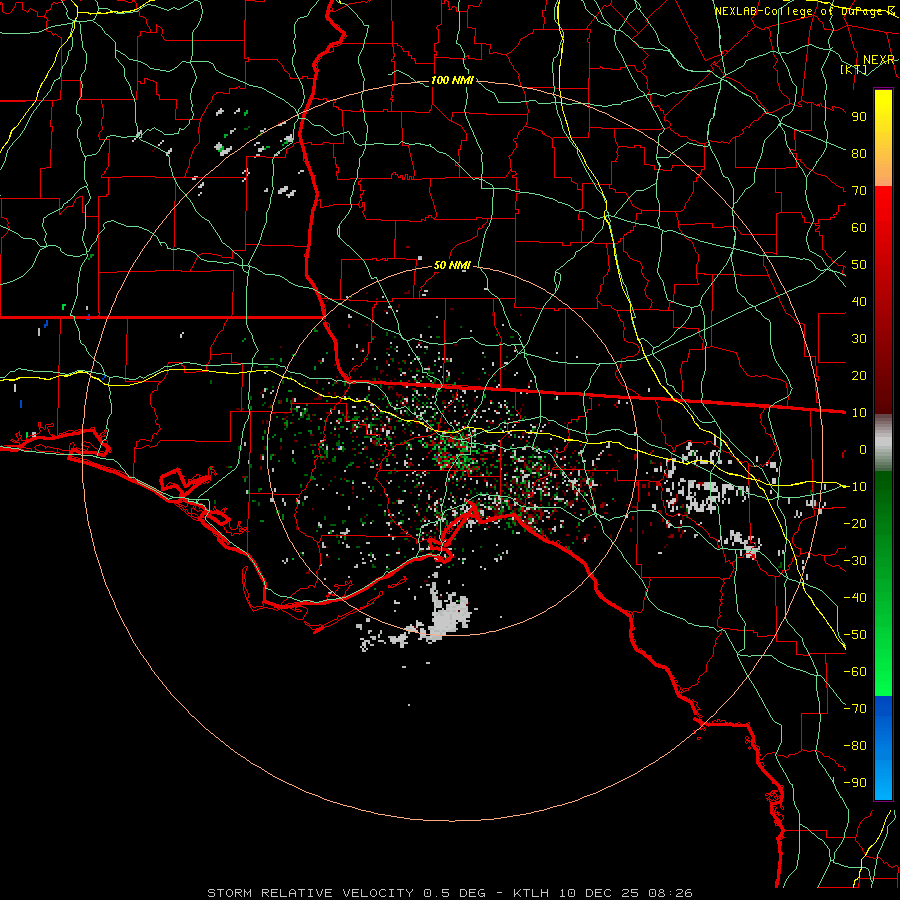
Task: Click the 20 value on the velocity scale
Action: 859,375
